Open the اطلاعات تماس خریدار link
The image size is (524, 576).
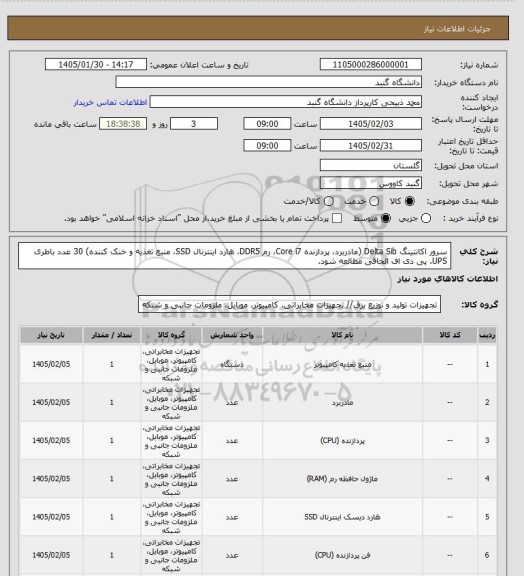(x=110, y=102)
